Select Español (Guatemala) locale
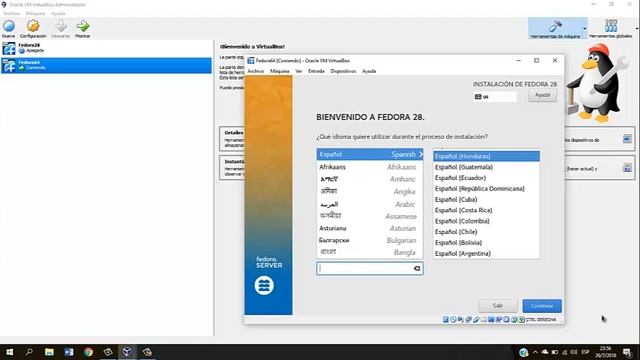Viewport: 640px width, 360px height. coord(487,167)
